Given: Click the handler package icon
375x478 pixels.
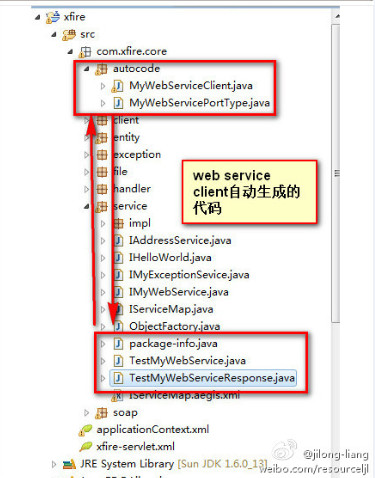Looking at the screenshot, I should tap(102, 189).
